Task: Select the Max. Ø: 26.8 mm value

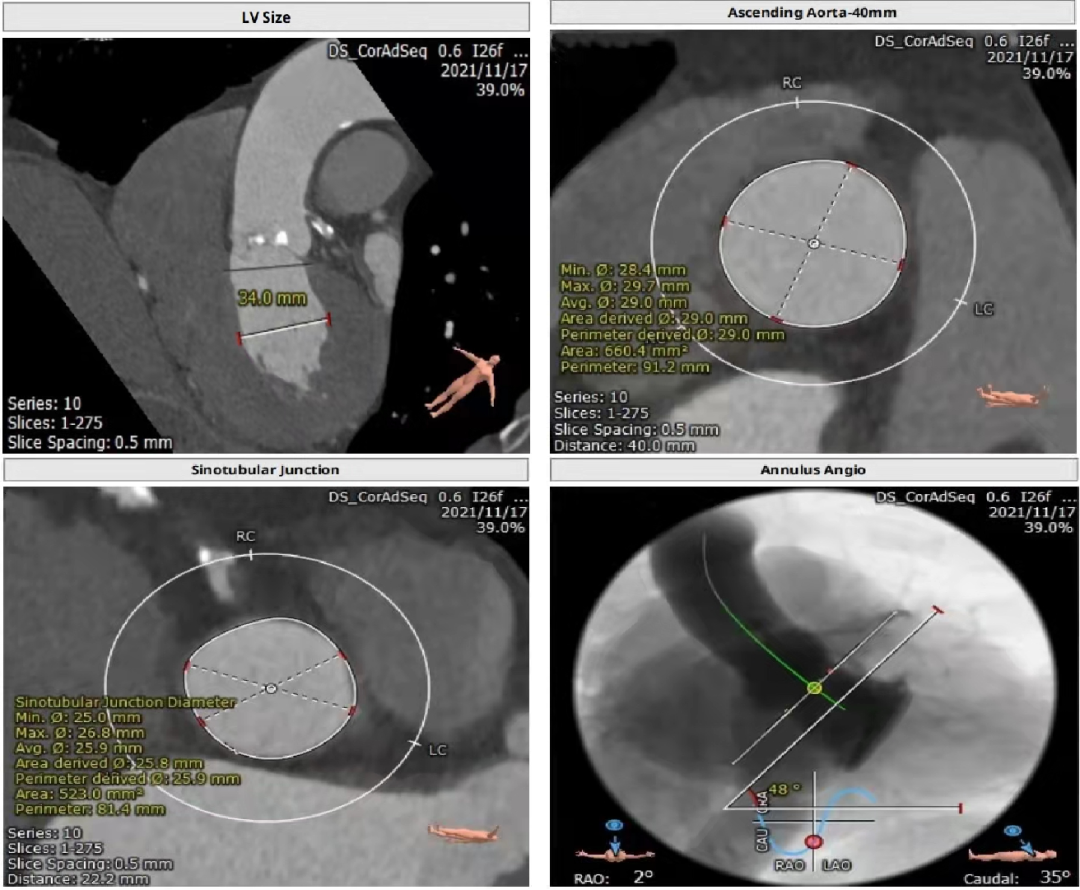Action: (80, 732)
